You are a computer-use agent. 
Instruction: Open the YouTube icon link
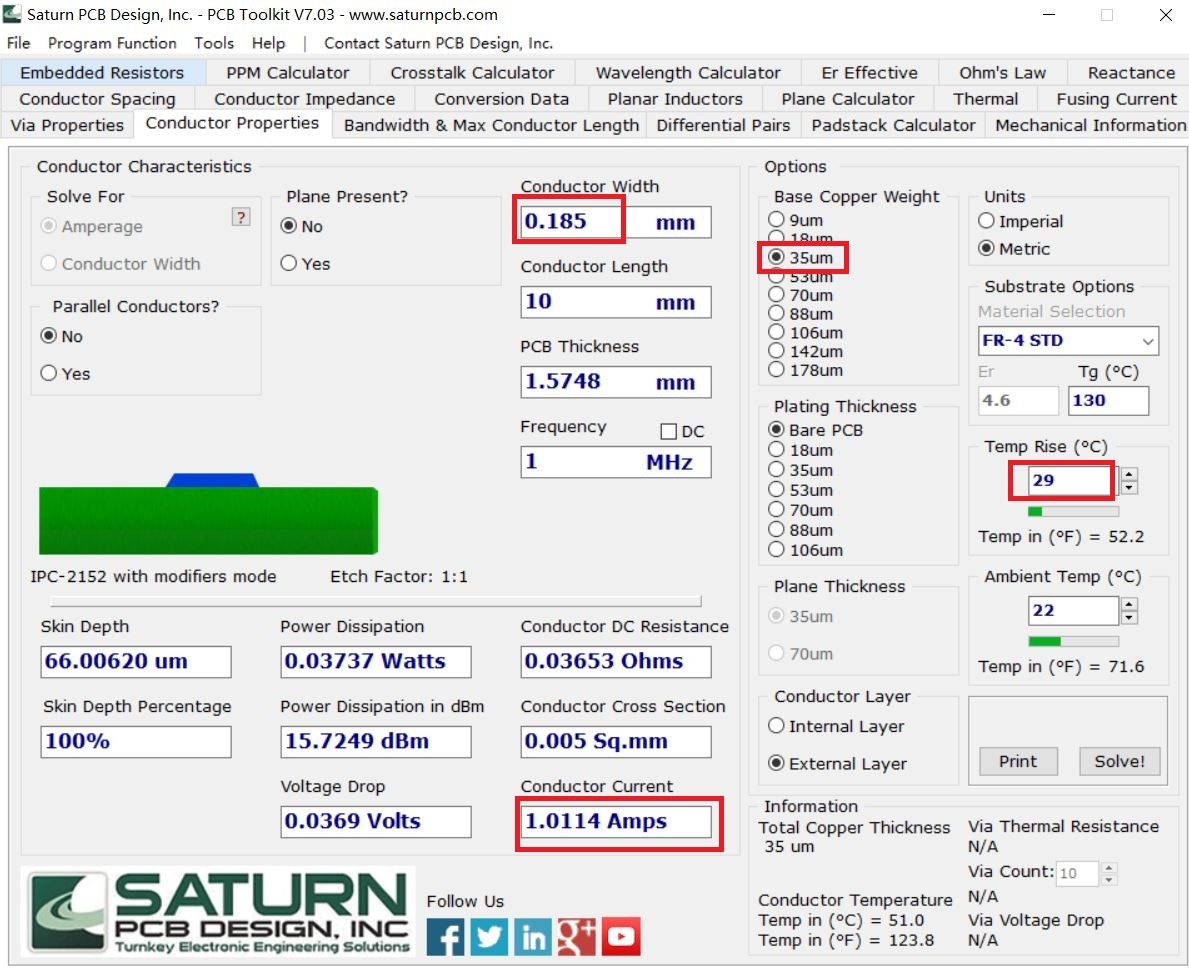click(x=621, y=937)
